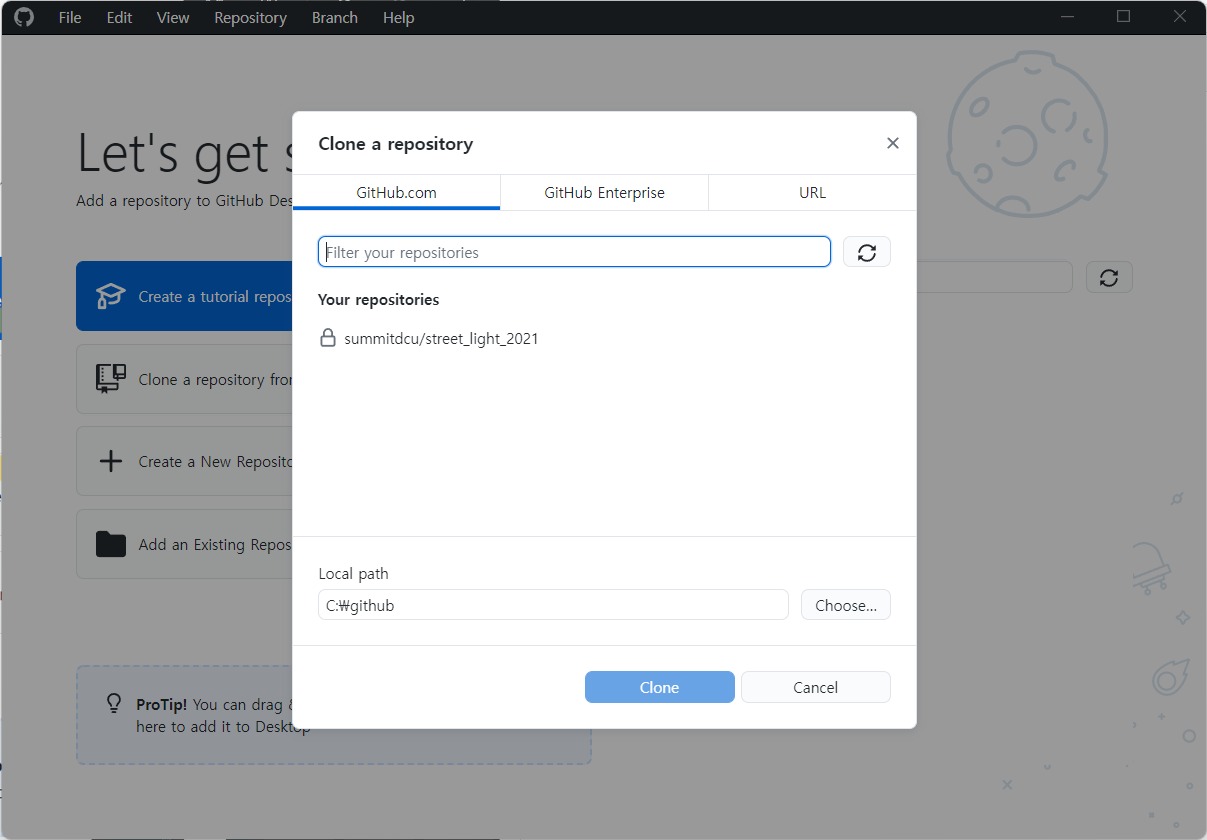Click the GitHub logo icon in title bar
1207x840 pixels.
tap(23, 17)
